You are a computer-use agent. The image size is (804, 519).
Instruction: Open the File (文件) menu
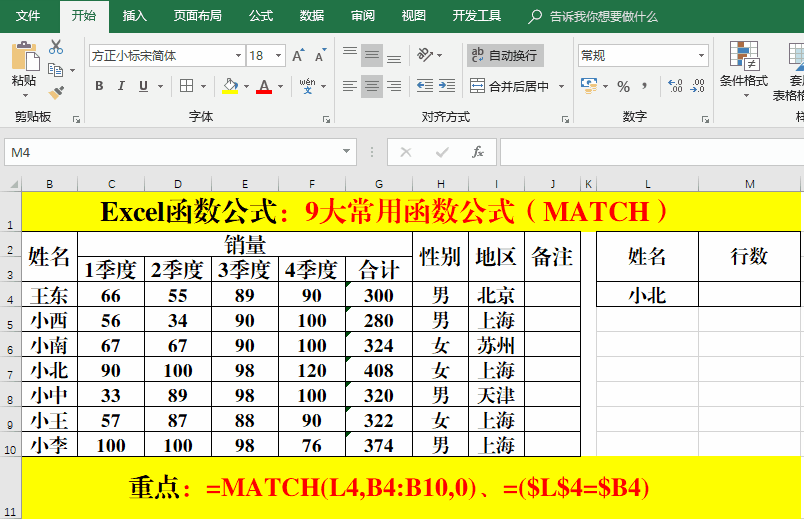click(28, 16)
